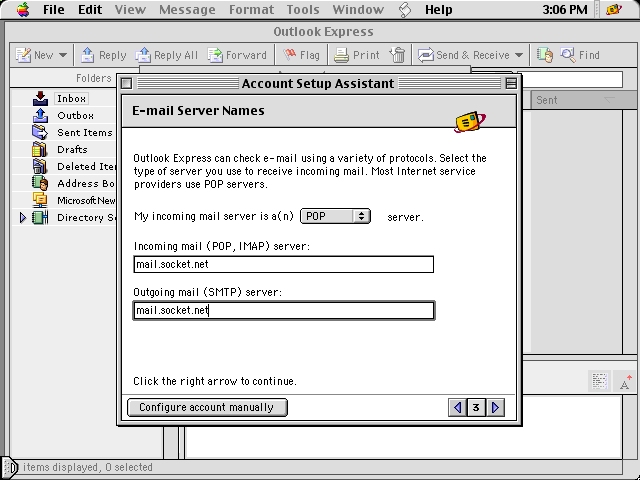
Task: Open the Edit menu
Action: (90, 9)
